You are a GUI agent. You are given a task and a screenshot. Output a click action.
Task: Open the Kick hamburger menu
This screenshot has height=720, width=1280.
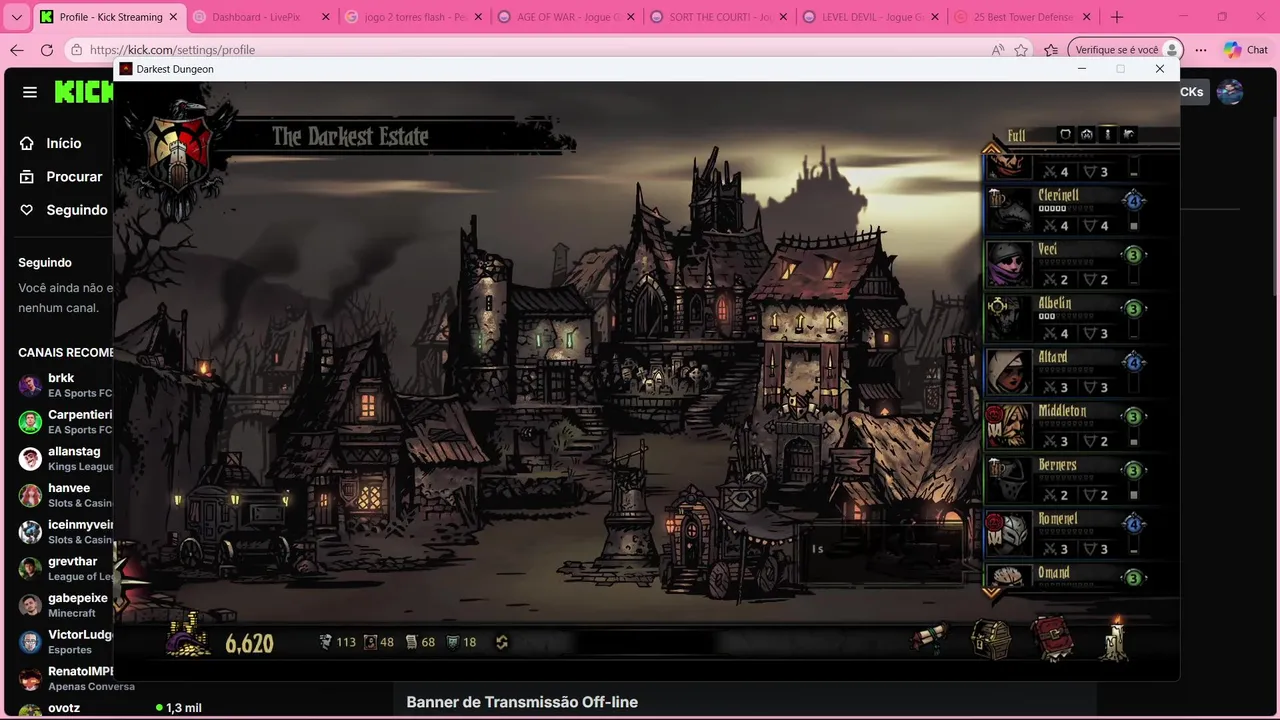tap(30, 92)
